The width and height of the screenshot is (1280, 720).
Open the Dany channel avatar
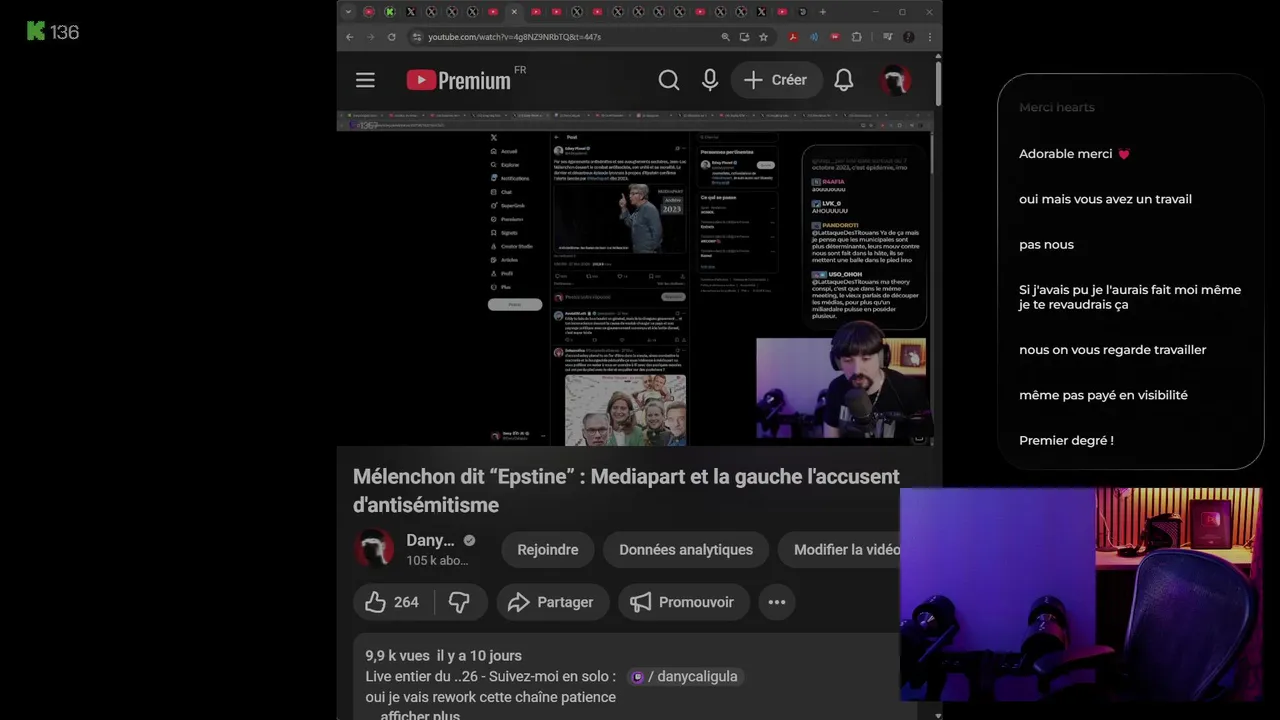pyautogui.click(x=375, y=549)
